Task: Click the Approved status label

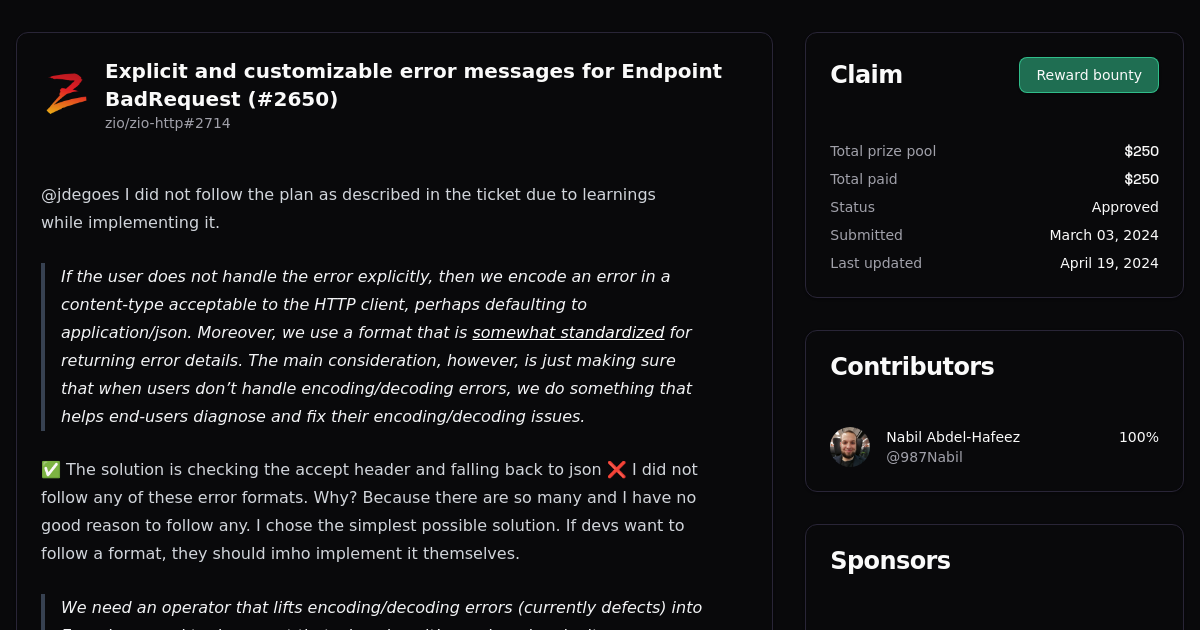Action: (x=1125, y=207)
